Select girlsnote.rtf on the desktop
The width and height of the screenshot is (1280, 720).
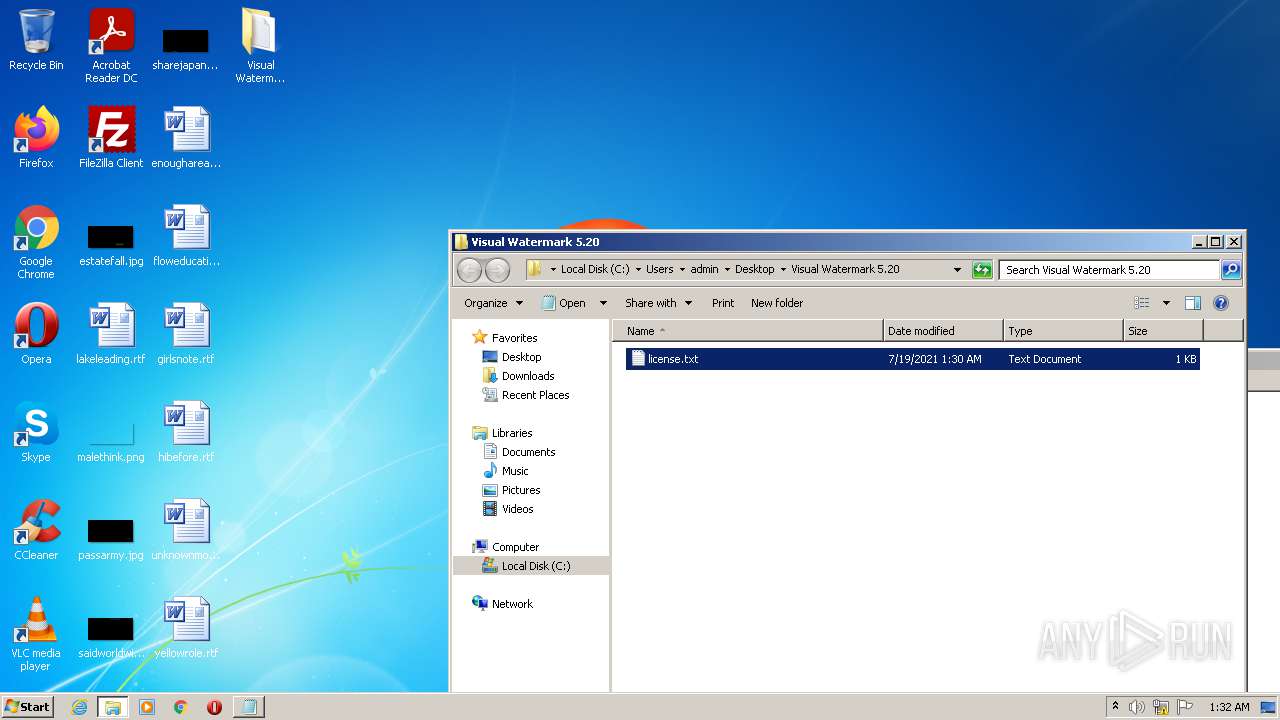click(186, 334)
